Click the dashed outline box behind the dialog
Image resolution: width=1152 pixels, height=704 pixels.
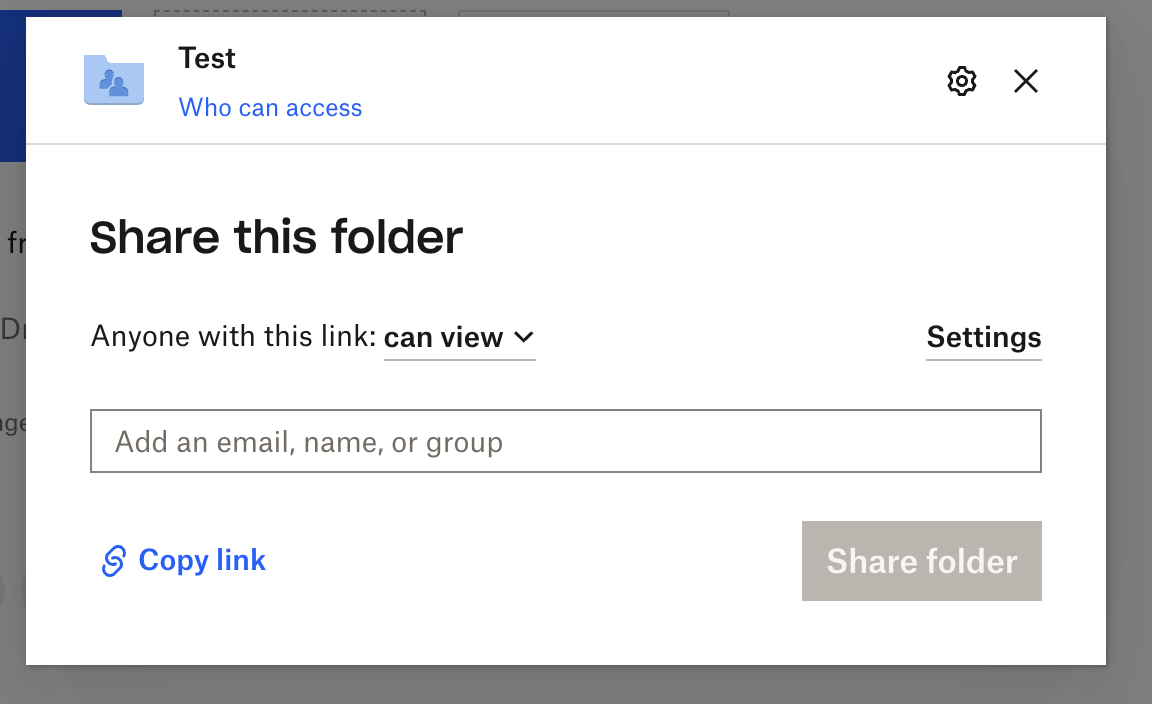coord(290,13)
